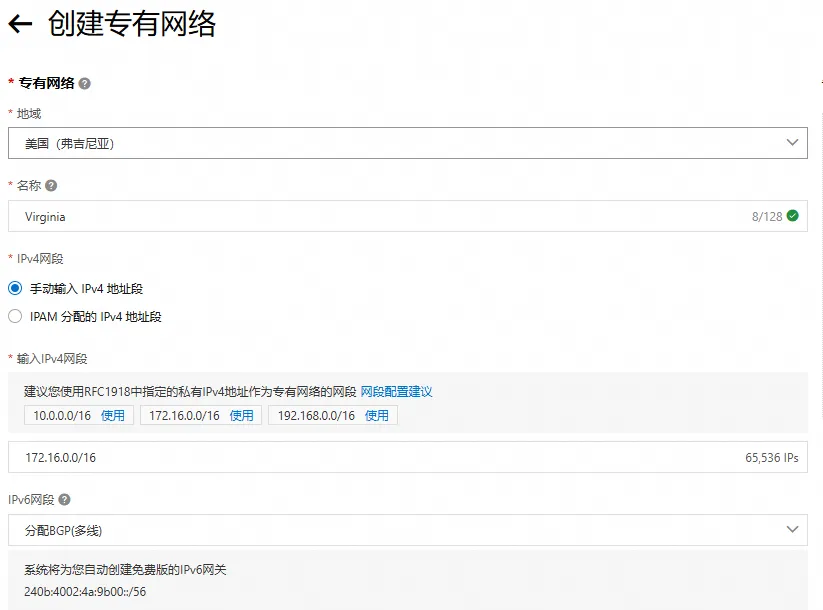
Task: Click the 8/128 character counter
Action: pyautogui.click(x=767, y=216)
